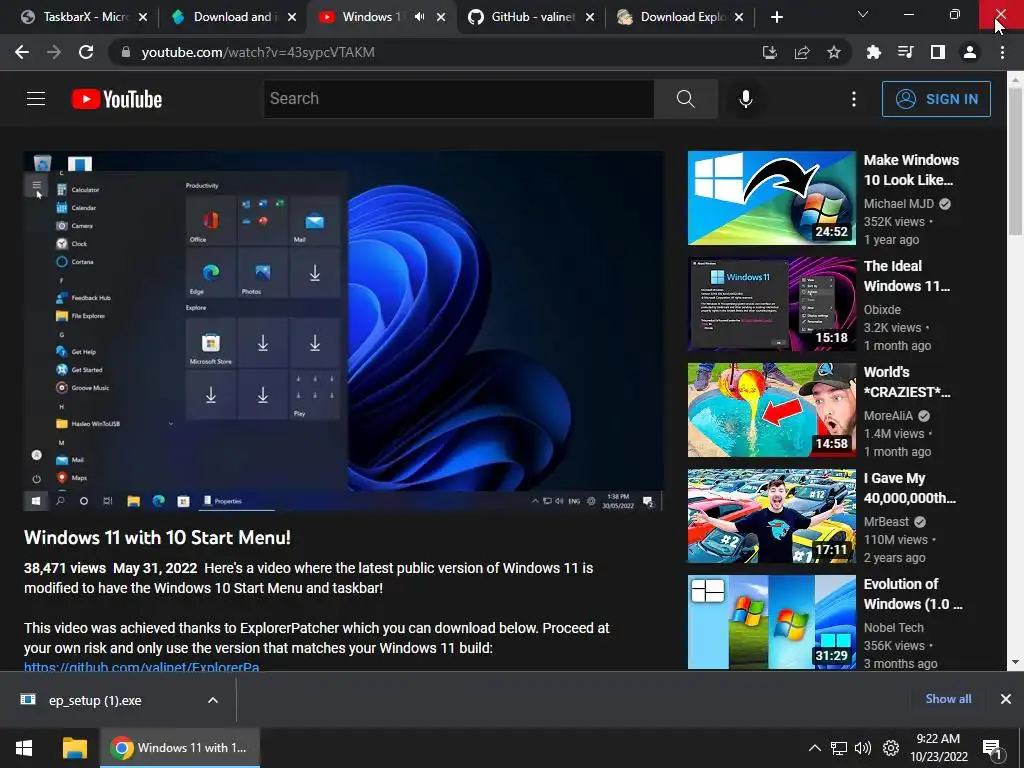Open 'Make Windows 10 Look Like' video thumbnail

[x=771, y=198]
